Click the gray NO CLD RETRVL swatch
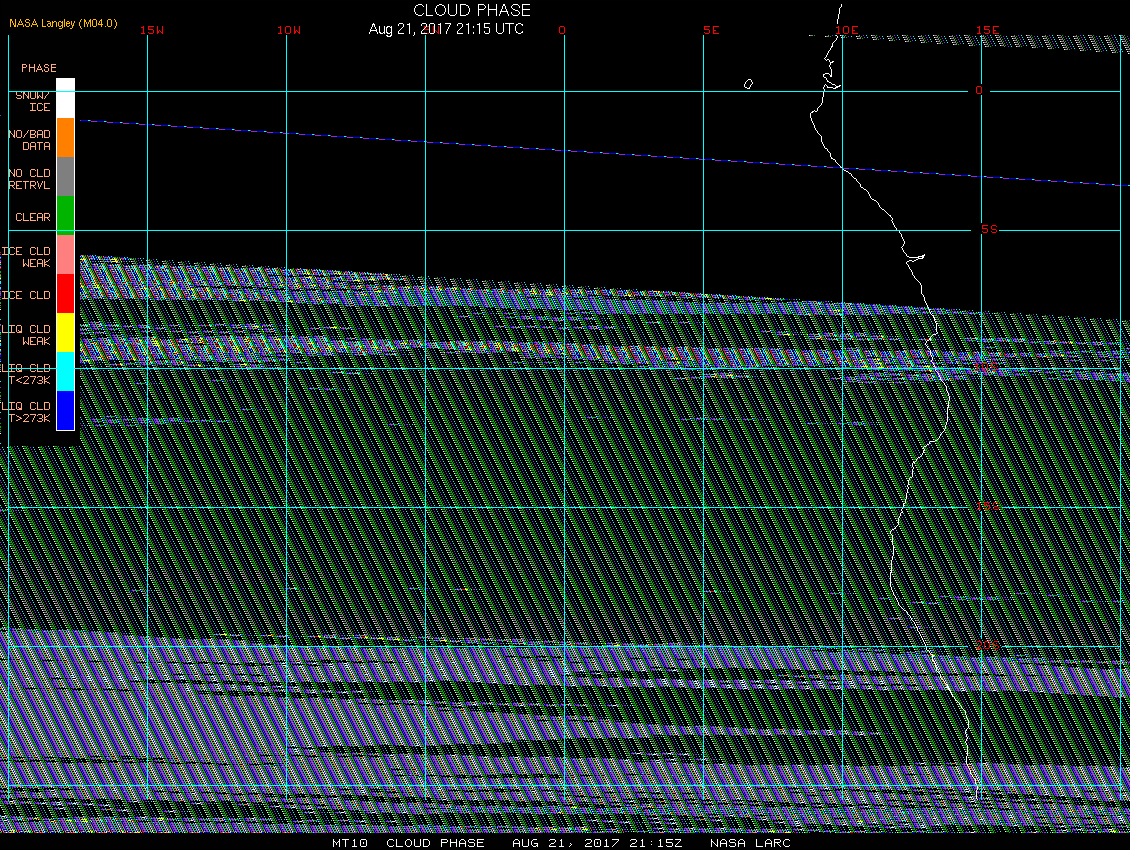The width and height of the screenshot is (1130, 850). [x=66, y=177]
